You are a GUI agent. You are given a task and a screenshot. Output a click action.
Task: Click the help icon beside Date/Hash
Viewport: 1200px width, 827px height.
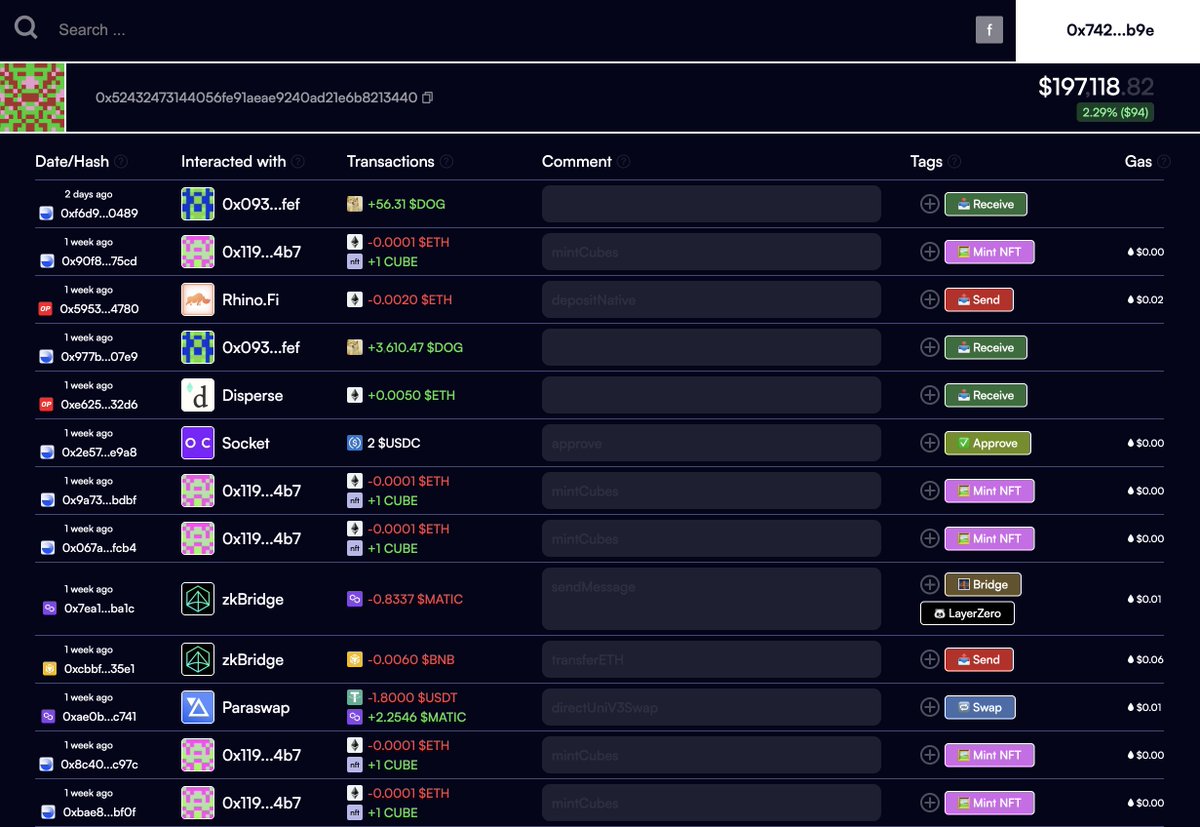tap(121, 162)
